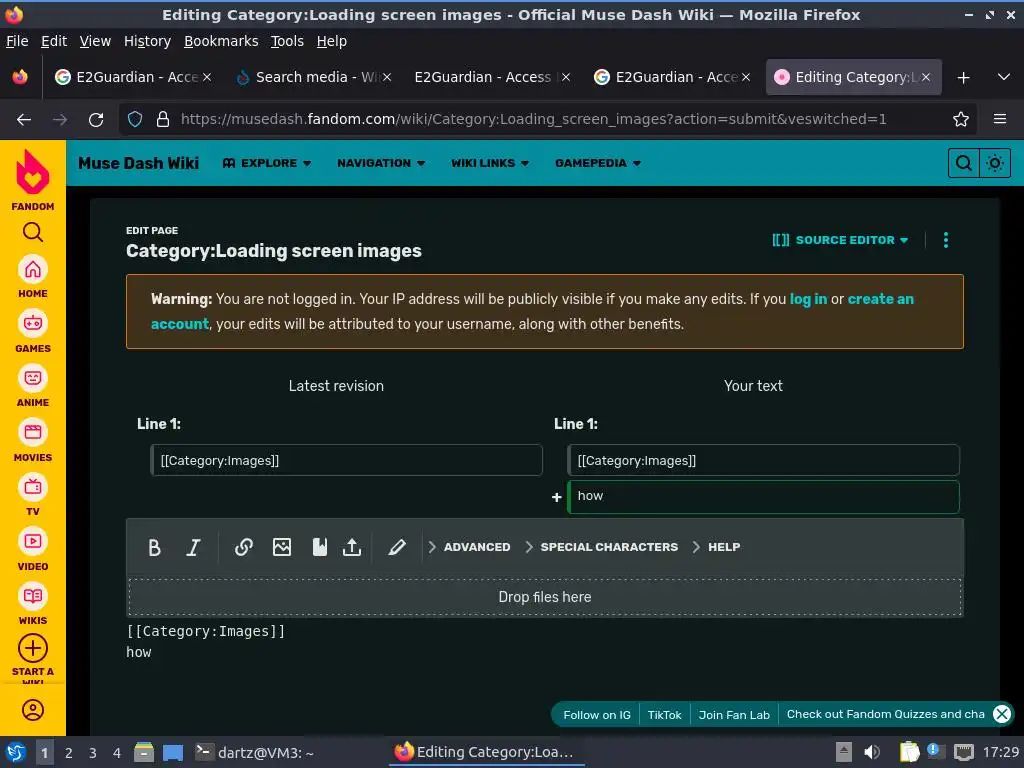Show site security lock information
Viewport: 1024px width, 768px height.
pyautogui.click(x=163, y=119)
